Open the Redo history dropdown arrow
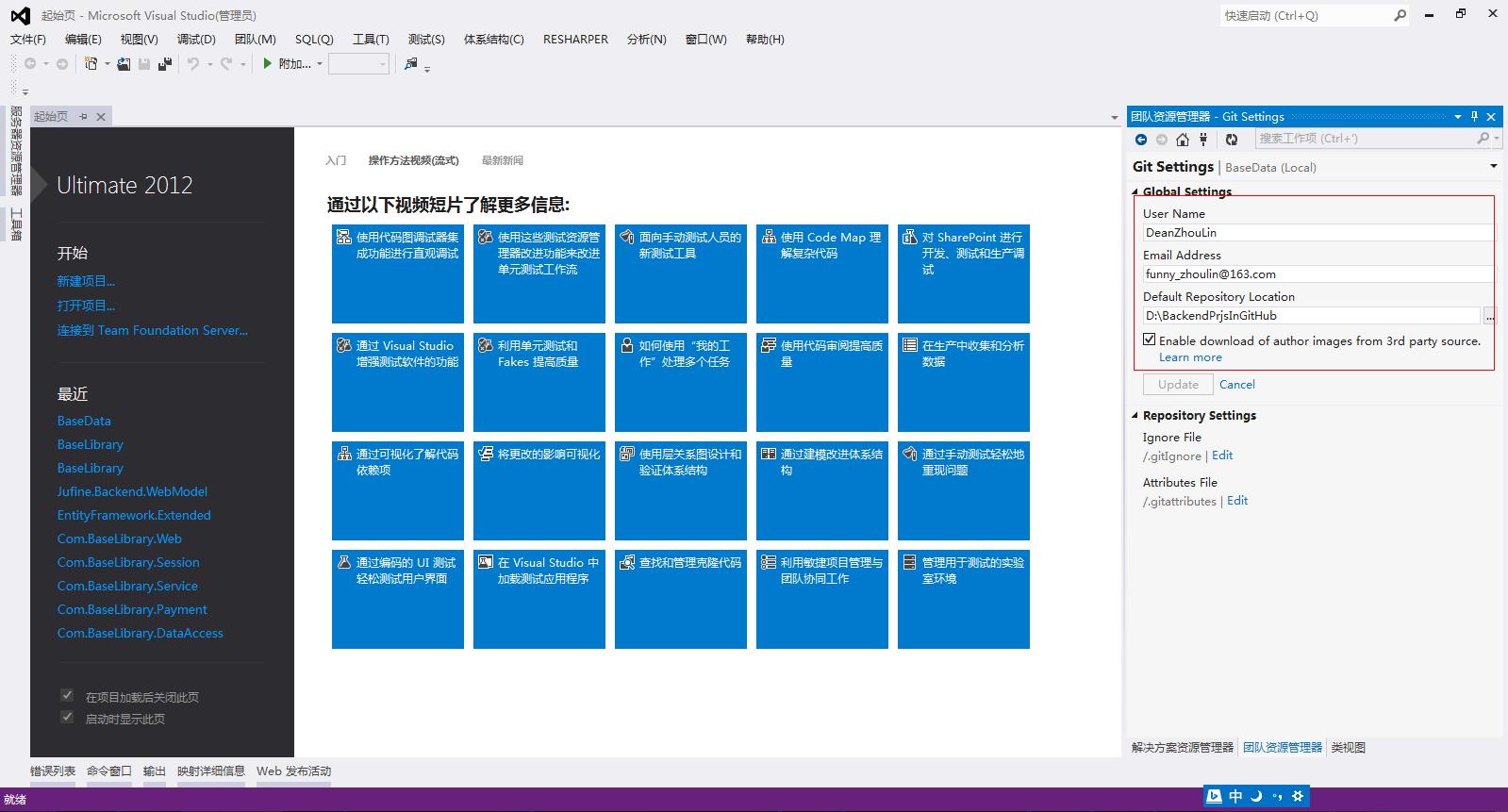Screen dimensions: 1508x812 242,64
